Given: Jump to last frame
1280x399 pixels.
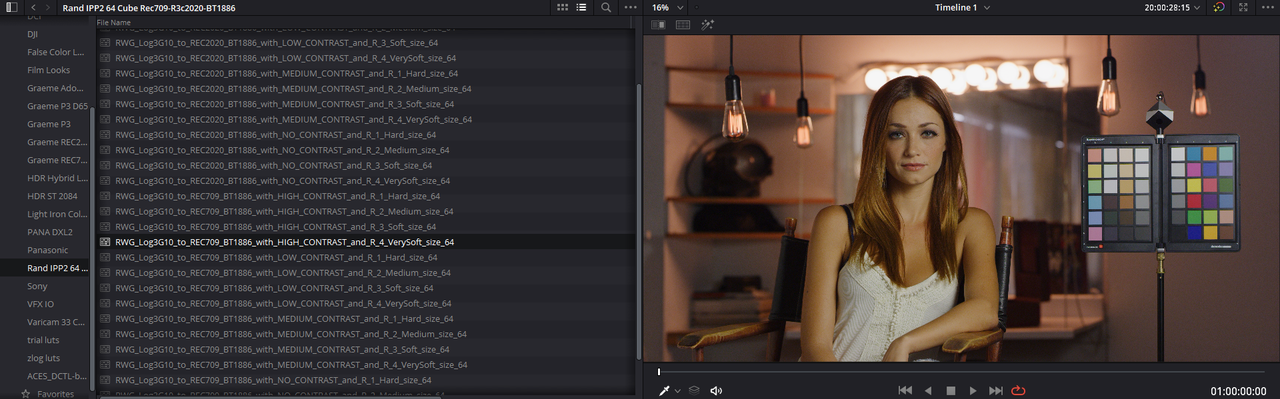Looking at the screenshot, I should 996,390.
